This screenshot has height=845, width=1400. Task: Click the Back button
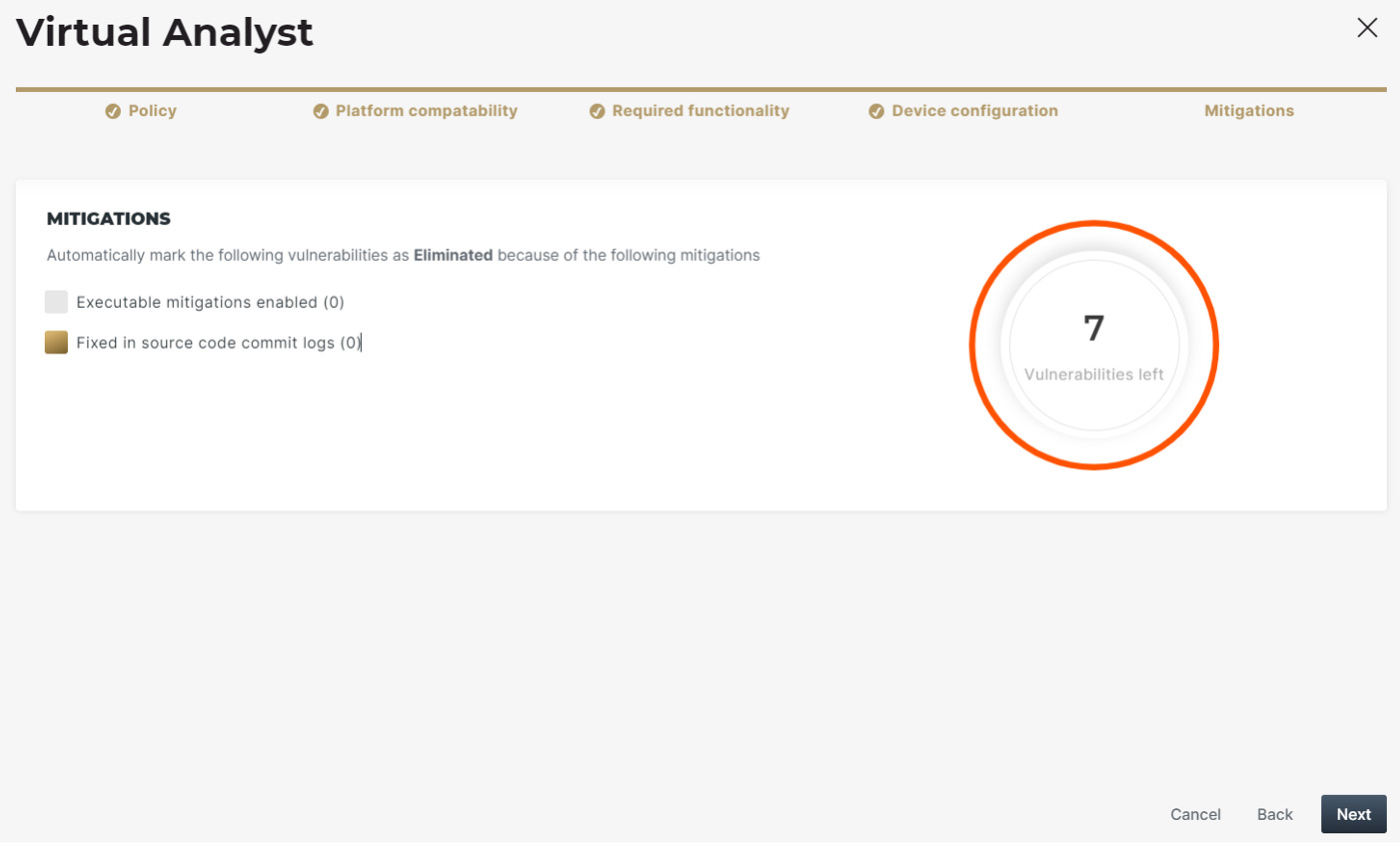point(1274,814)
